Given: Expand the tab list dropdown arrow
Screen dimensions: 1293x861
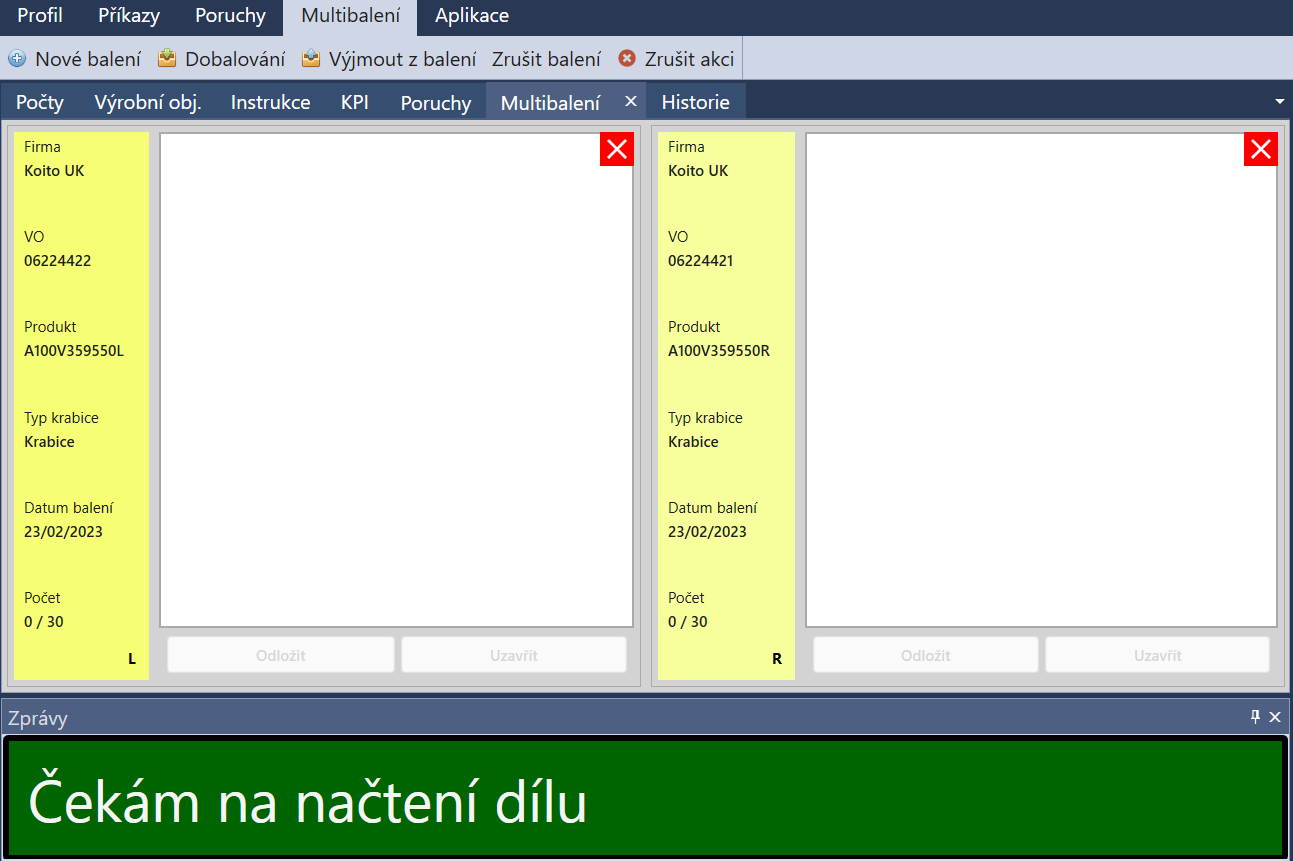Looking at the screenshot, I should (1279, 102).
